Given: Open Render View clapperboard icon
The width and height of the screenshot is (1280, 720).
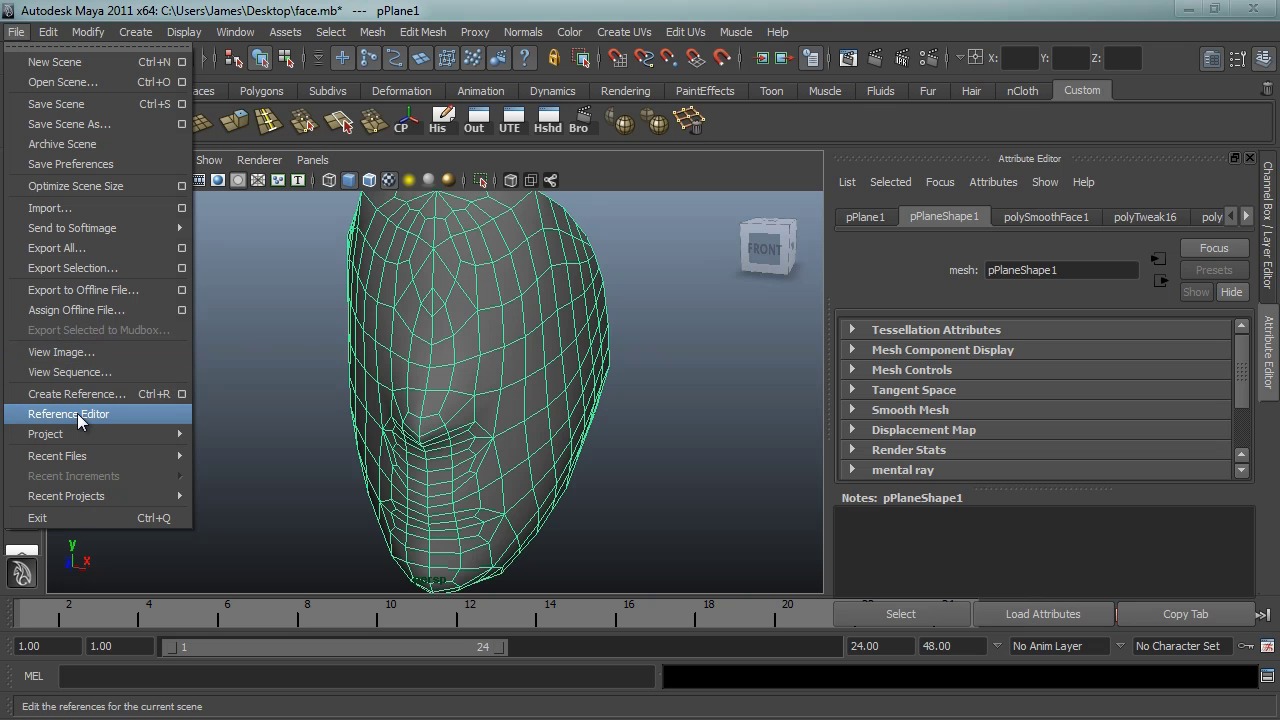Looking at the screenshot, I should [849, 58].
